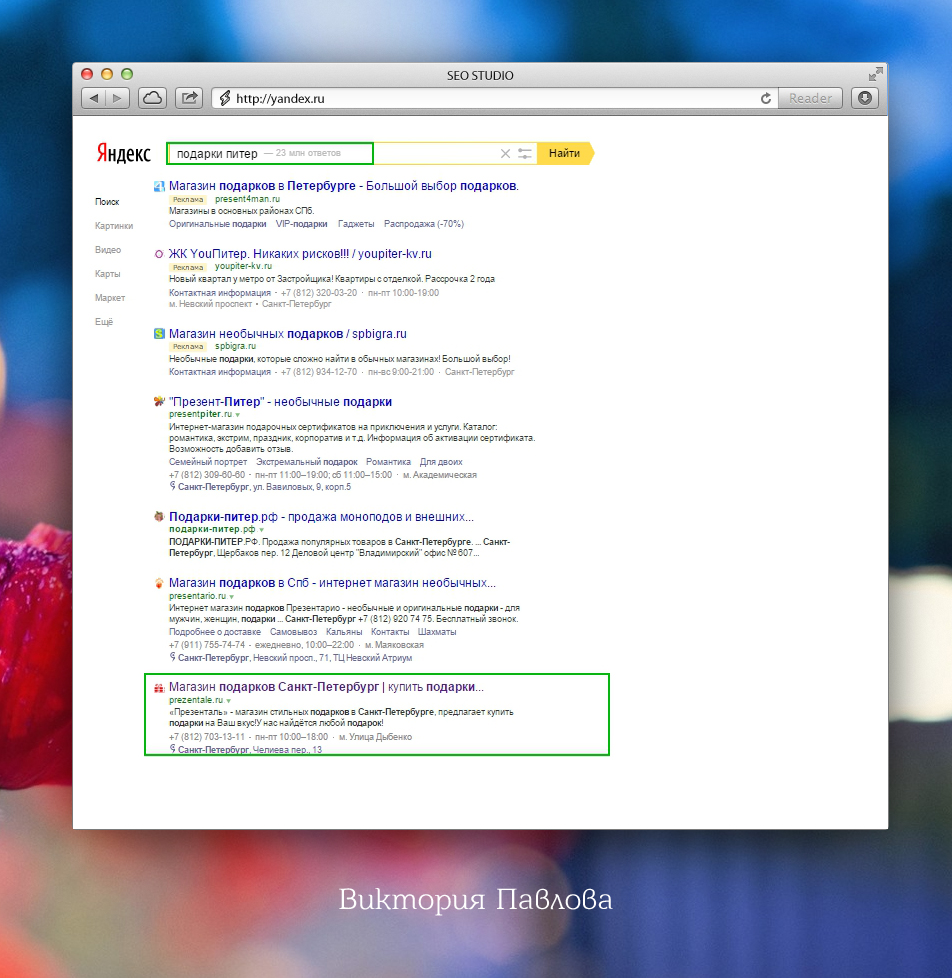Click favicon of the spbigra.ru result
The image size is (952, 978).
point(159,334)
